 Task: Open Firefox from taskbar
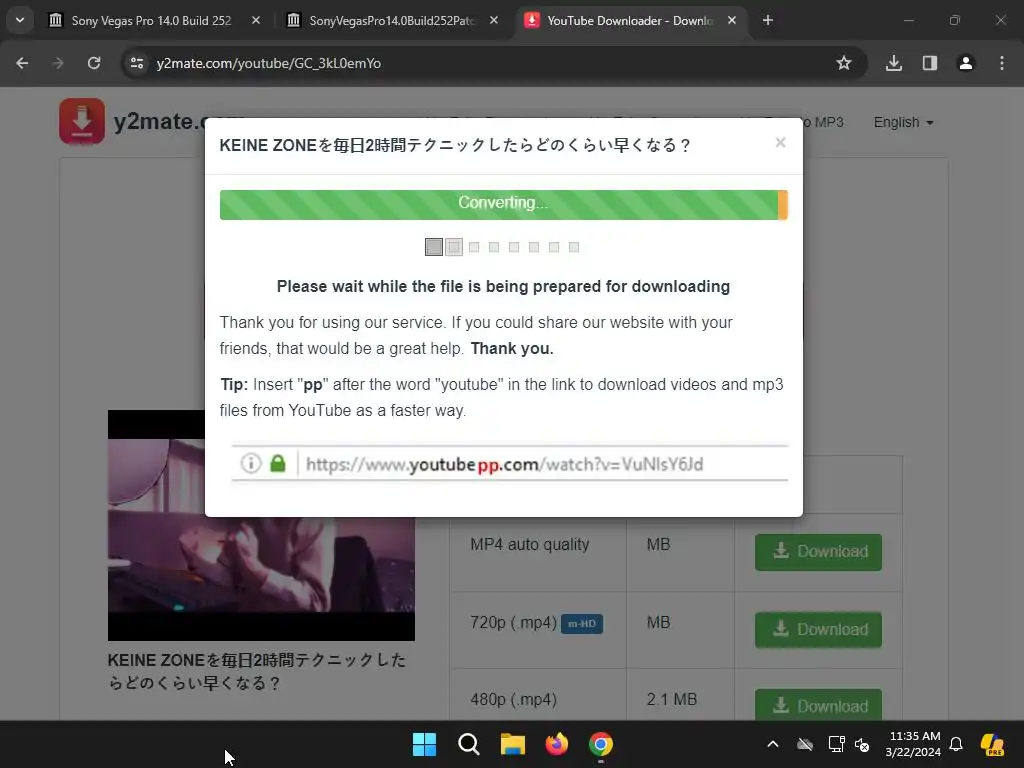[x=556, y=744]
